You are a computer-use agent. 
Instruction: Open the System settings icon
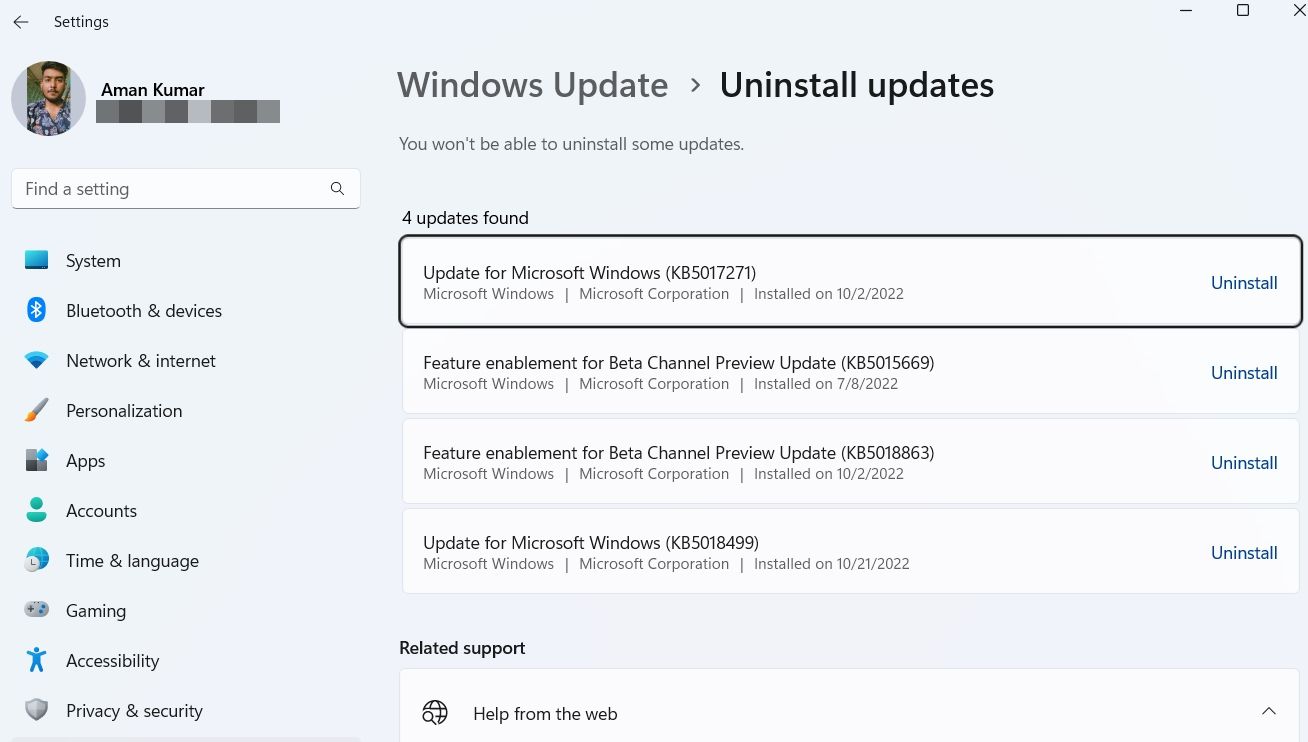point(37,260)
